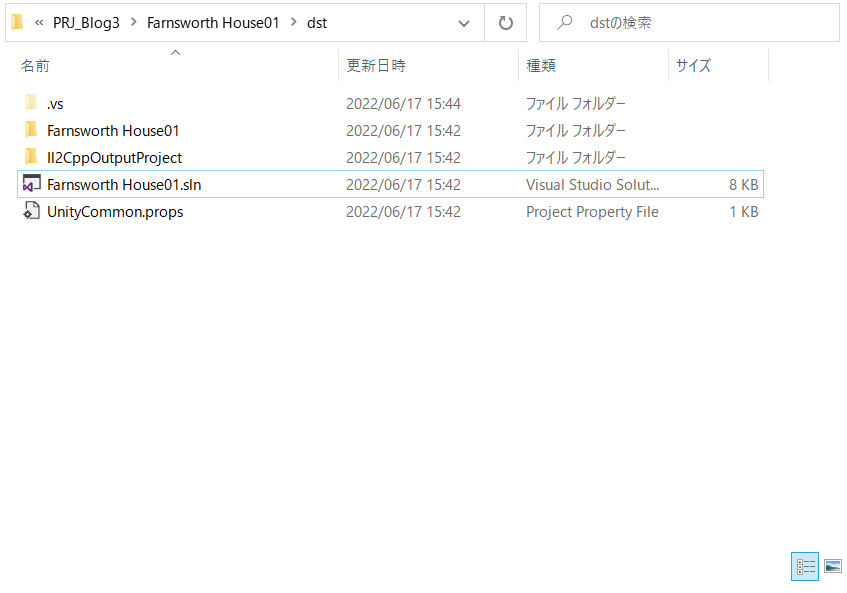Image resolution: width=847 pixels, height=593 pixels.
Task: Focus the dstの検索 search field
Action: point(689,23)
